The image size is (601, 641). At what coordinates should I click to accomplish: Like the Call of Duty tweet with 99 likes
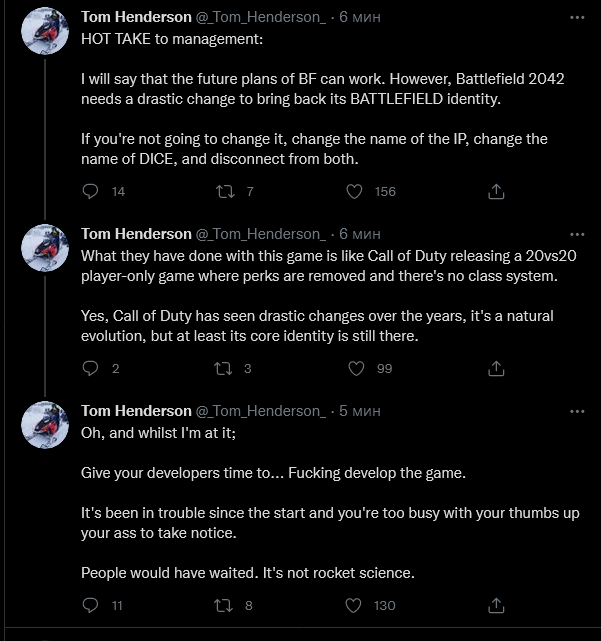point(355,368)
